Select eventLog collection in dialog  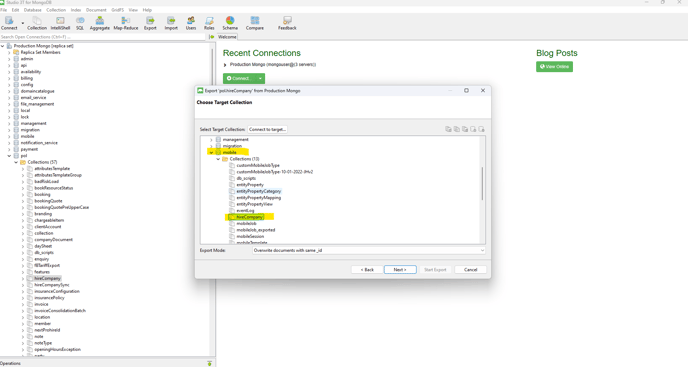[x=245, y=211]
